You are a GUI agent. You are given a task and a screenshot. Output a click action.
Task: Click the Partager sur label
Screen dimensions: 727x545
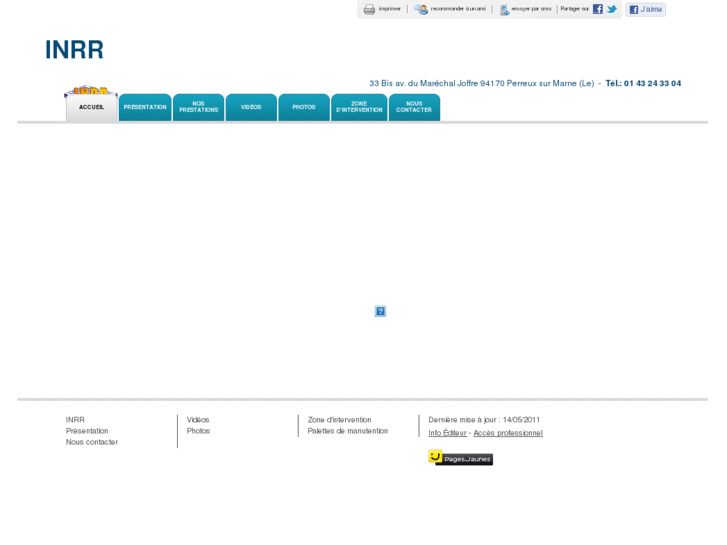tap(574, 9)
